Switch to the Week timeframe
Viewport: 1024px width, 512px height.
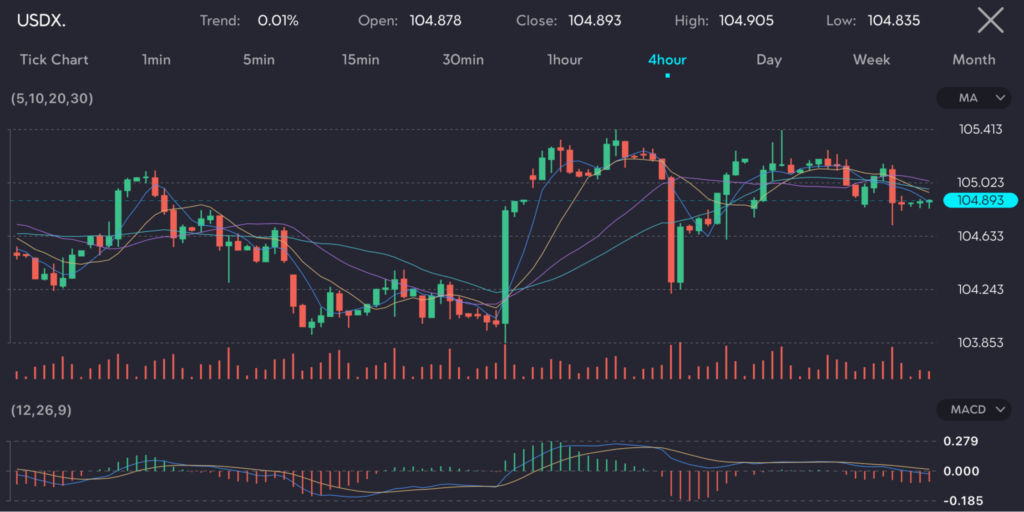(871, 60)
